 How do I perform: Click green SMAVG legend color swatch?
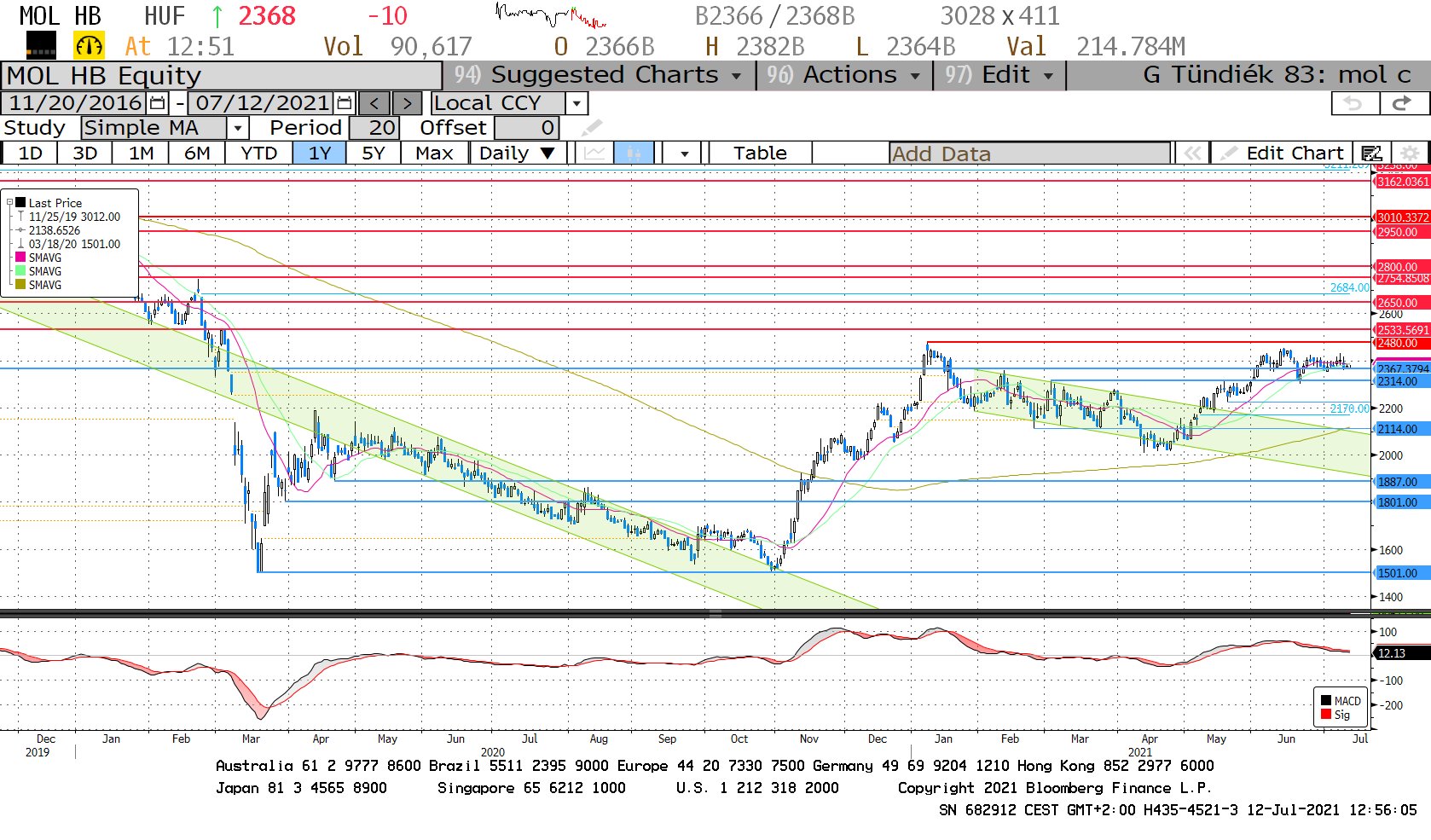20,270
